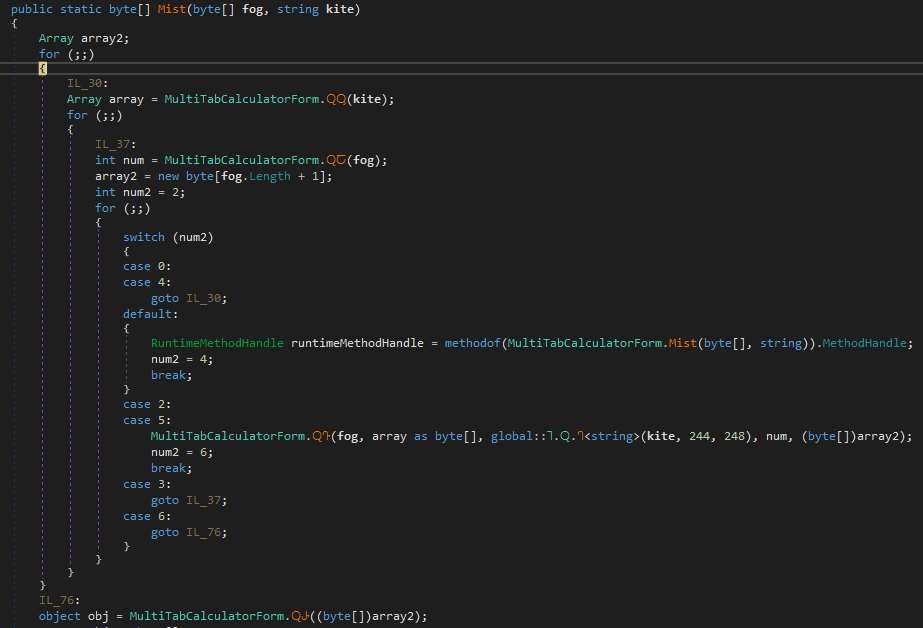Screen dimensions: 923x628
Task: Follow the "goto IL_76;" statement
Action: [x=189, y=532]
